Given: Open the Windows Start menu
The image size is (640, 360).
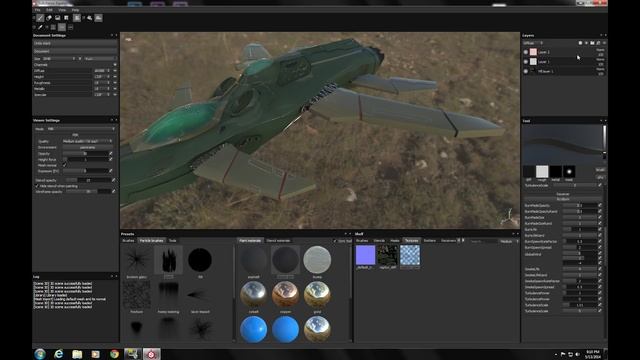Looking at the screenshot, I should tap(40, 354).
